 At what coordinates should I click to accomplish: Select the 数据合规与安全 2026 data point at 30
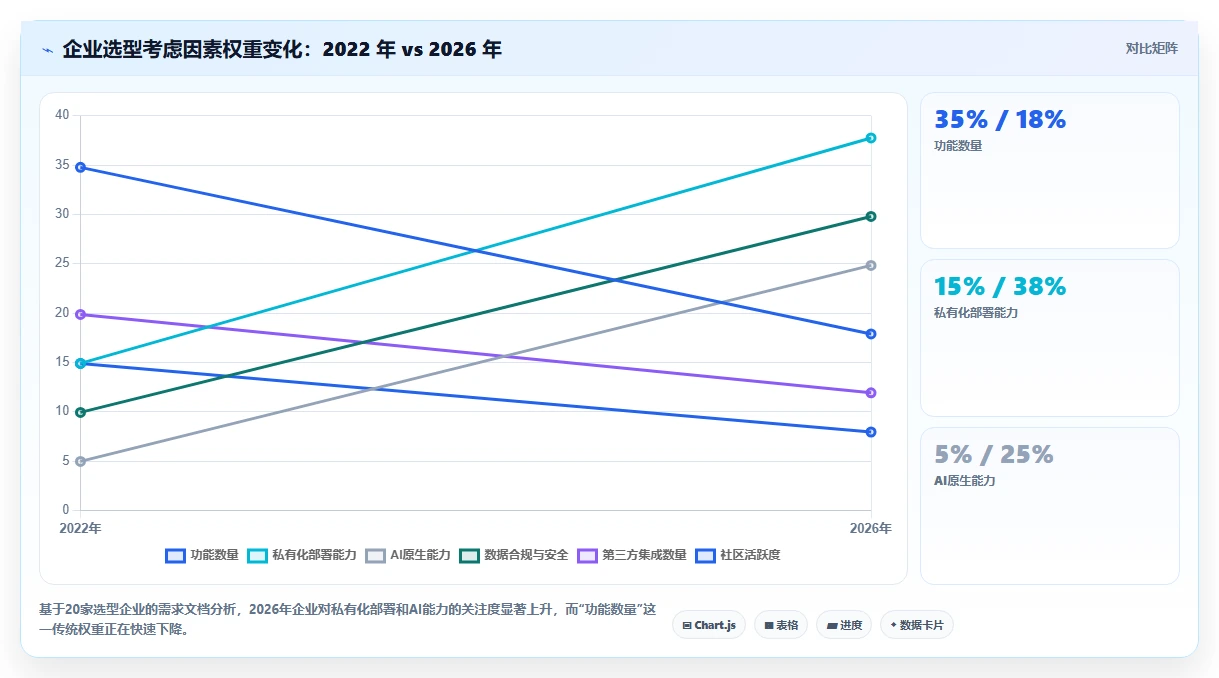pos(871,216)
